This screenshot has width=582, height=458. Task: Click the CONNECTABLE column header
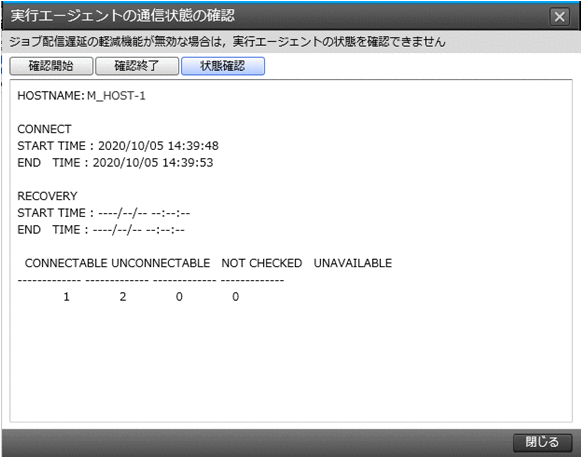pyautogui.click(x=66, y=263)
